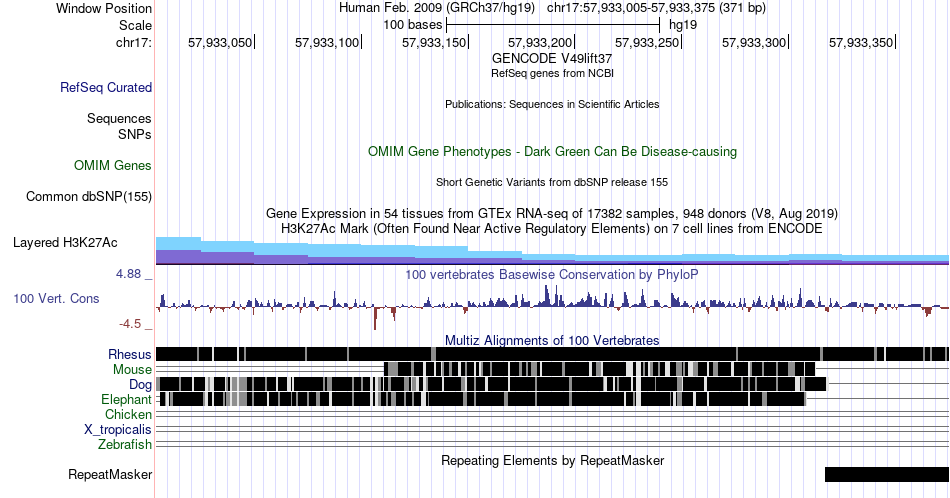Click the 4.88 conservation axis value
The image size is (950, 498).
(x=128, y=274)
